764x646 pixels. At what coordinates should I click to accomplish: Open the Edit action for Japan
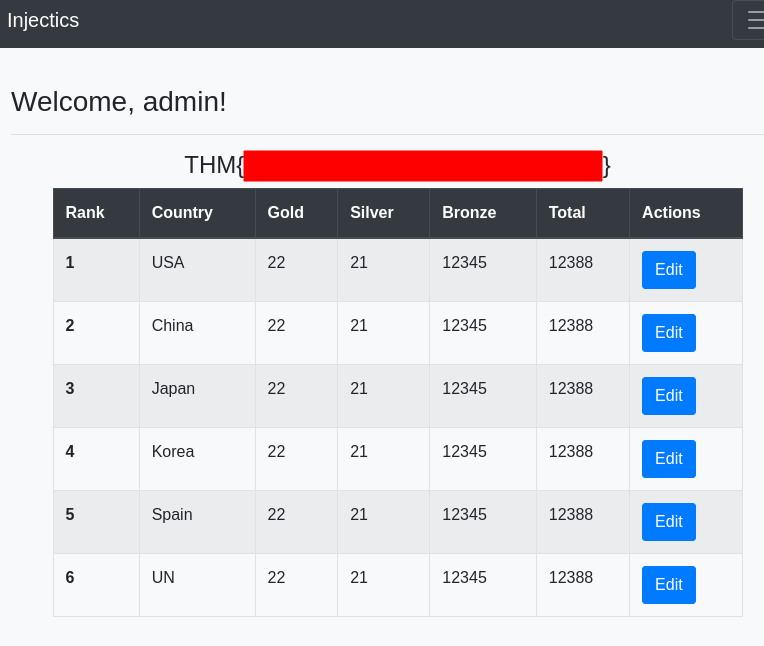point(668,396)
